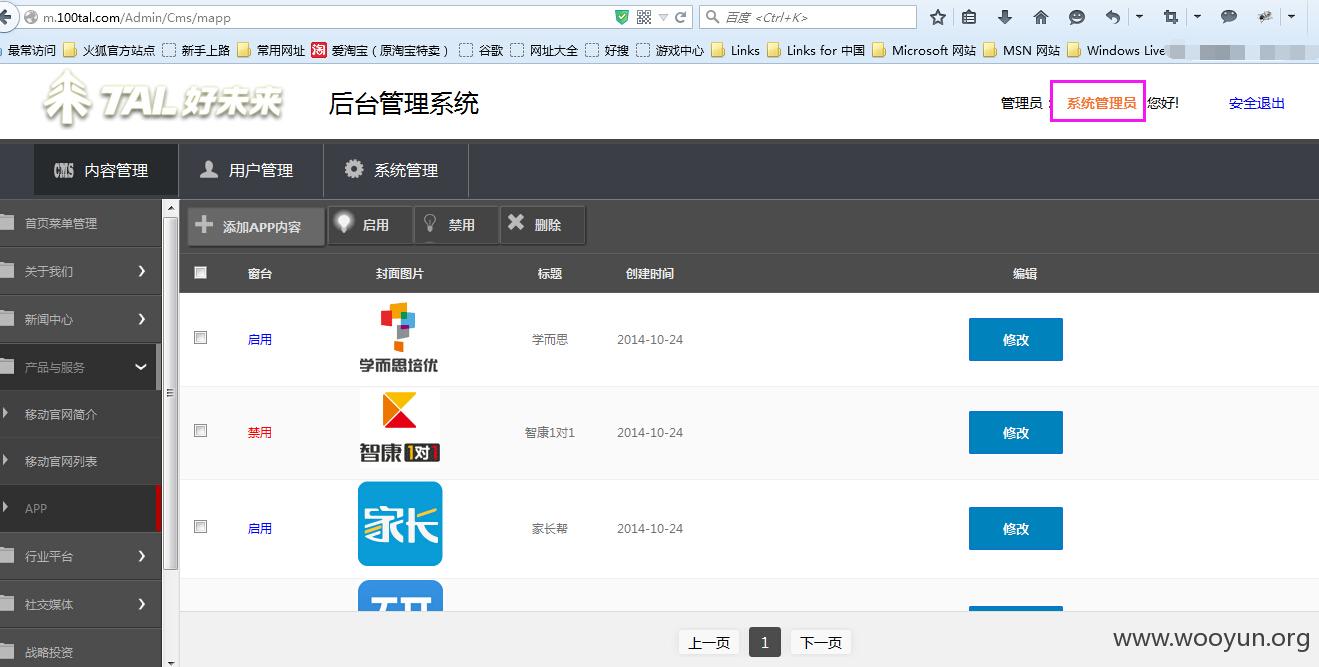Click the 系统管理员 username link
This screenshot has height=667, width=1319.
[1101, 103]
